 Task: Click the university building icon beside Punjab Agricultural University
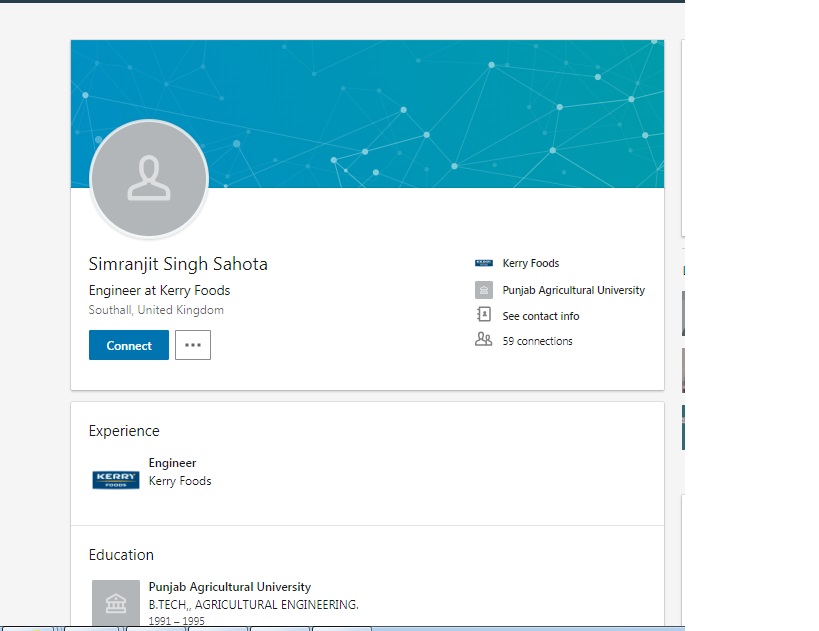[x=484, y=290]
